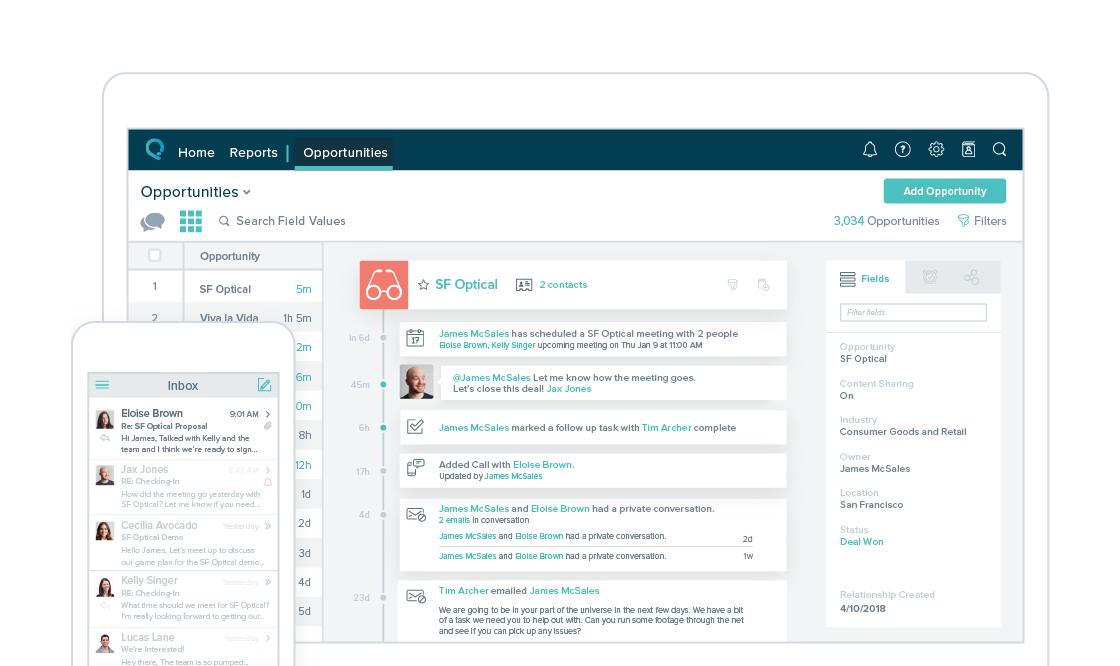Click the Eloise Brown avatar in the inbox

pos(105,419)
